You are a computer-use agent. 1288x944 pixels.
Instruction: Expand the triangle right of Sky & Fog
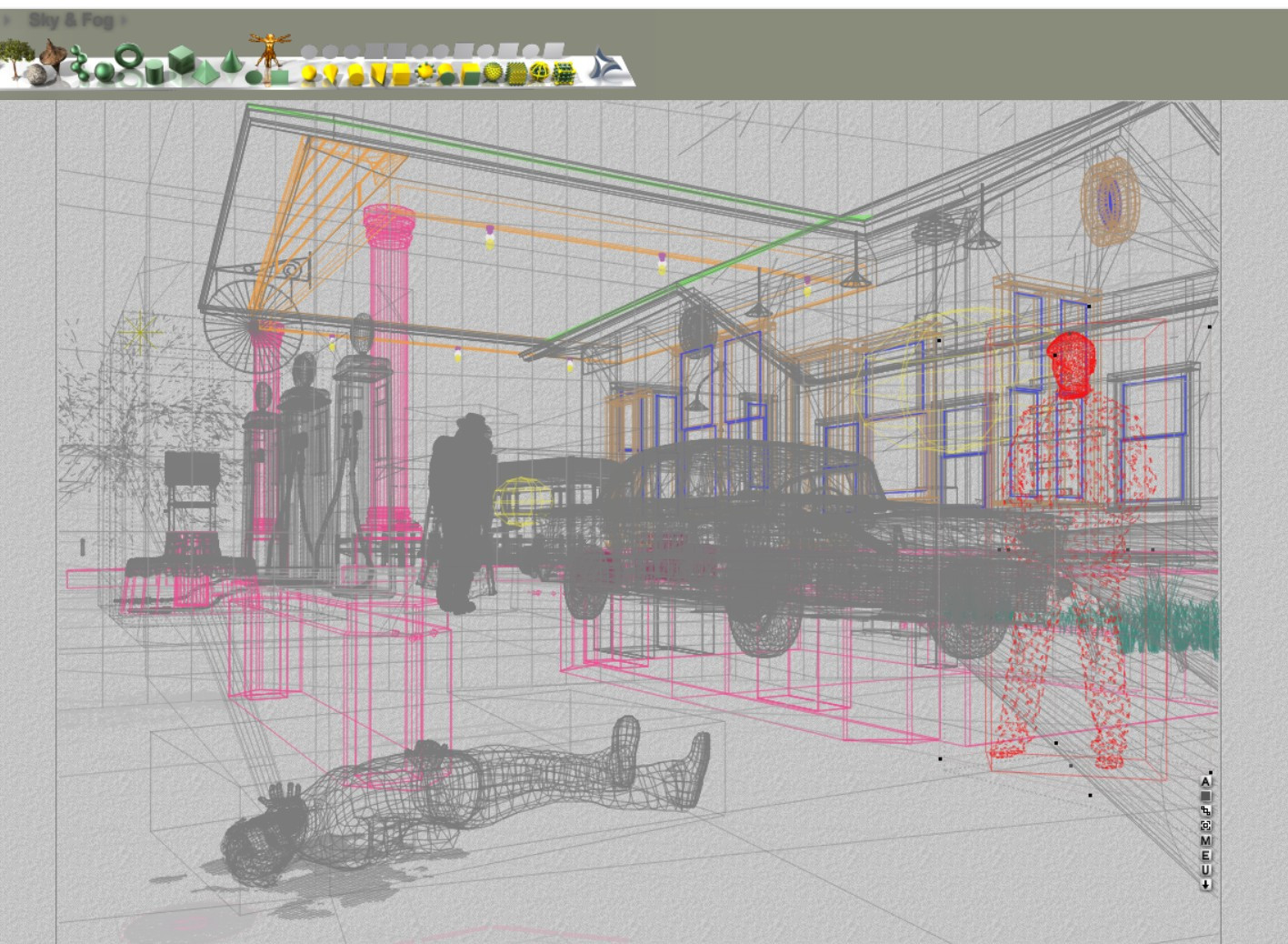125,19
